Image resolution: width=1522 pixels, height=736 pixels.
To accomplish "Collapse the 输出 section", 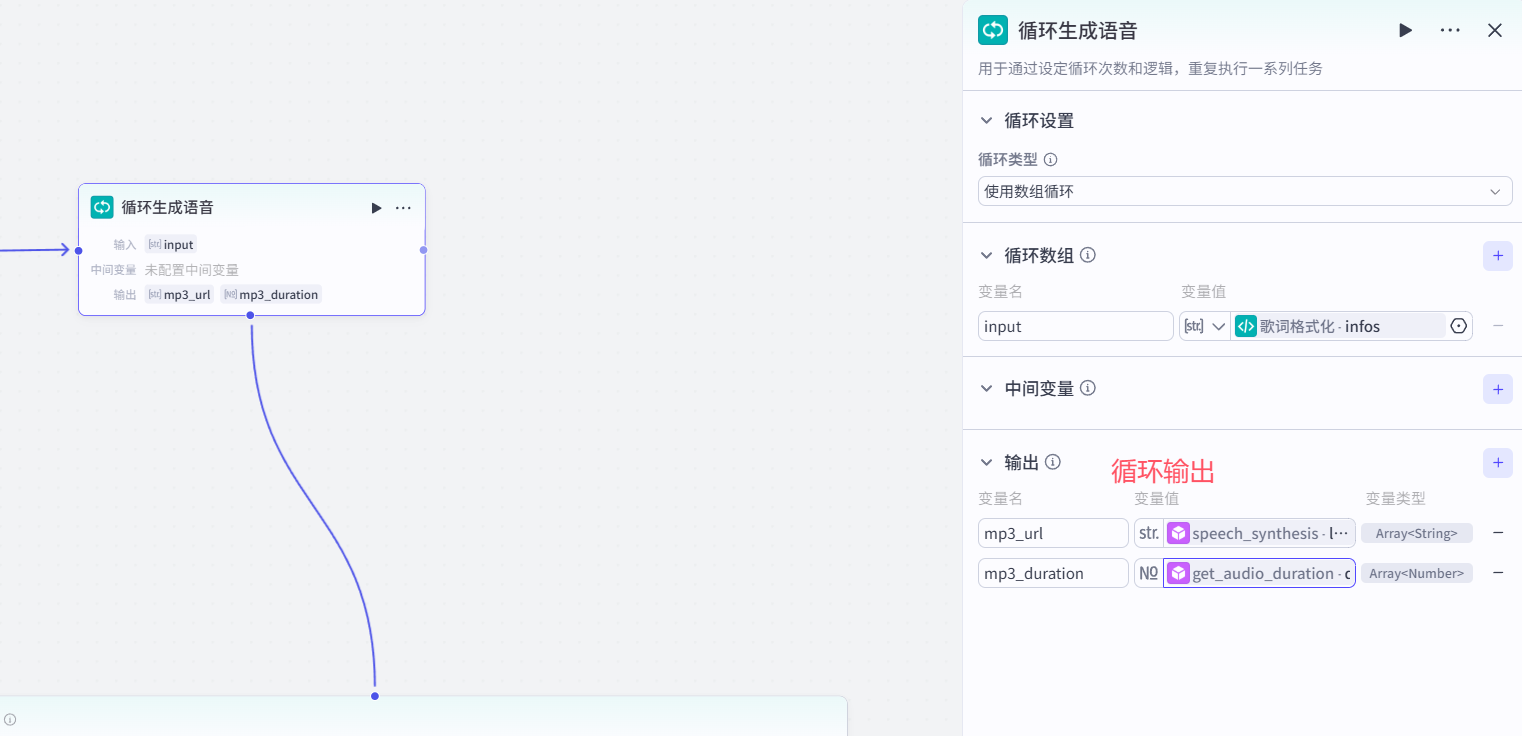I will pyautogui.click(x=987, y=462).
